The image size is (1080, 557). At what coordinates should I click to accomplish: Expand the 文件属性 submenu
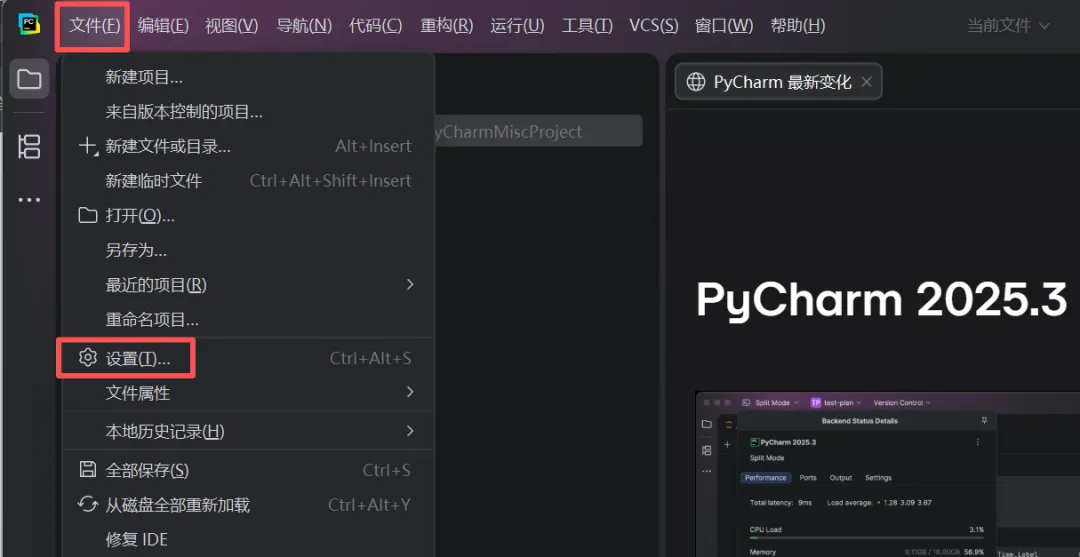tap(248, 393)
